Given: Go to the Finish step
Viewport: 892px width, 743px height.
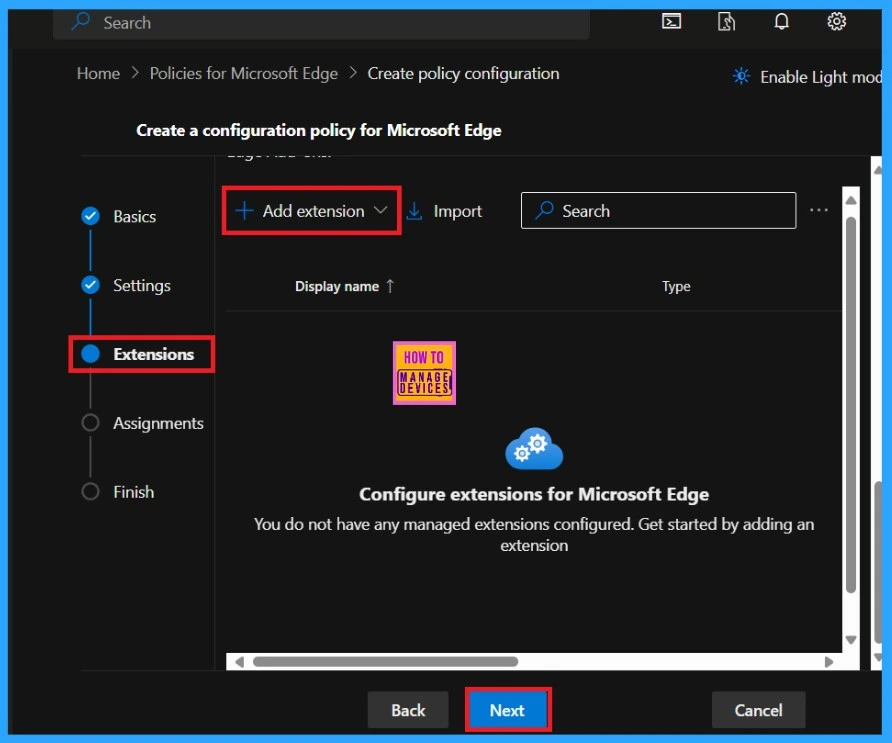Looking at the screenshot, I should coord(118,492).
